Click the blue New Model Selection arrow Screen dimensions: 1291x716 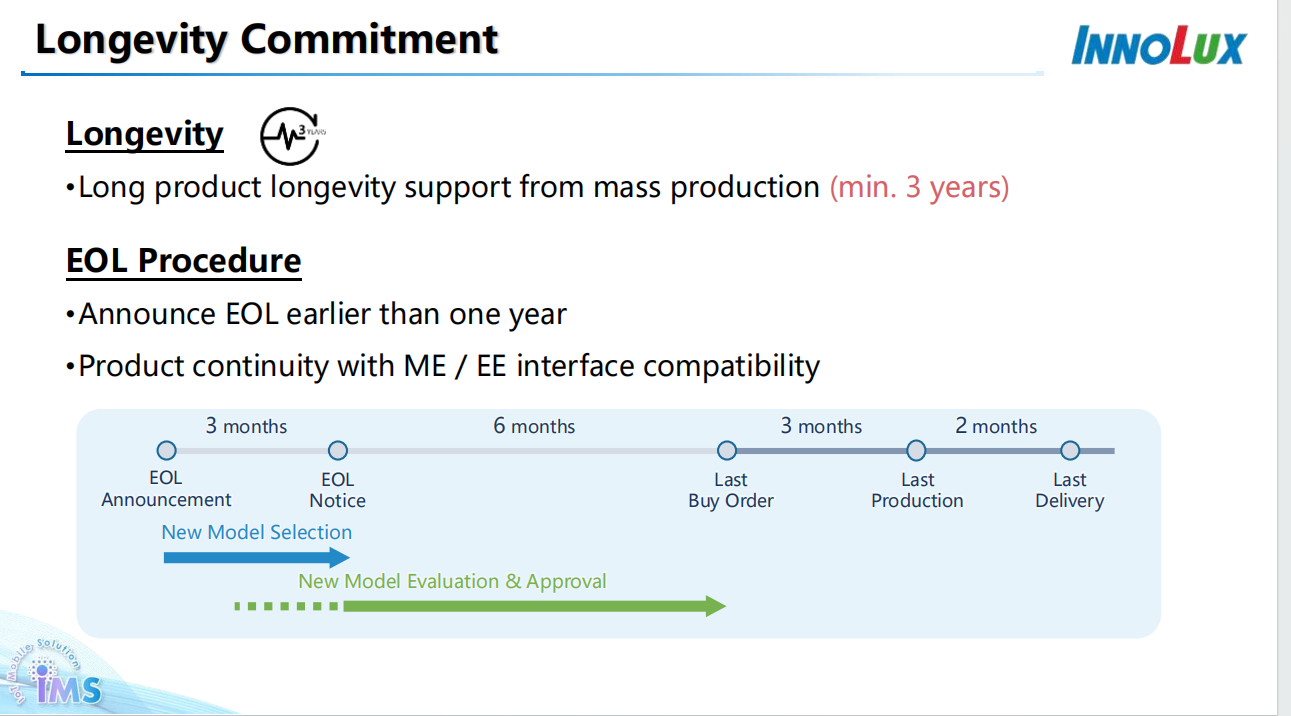tap(256, 558)
